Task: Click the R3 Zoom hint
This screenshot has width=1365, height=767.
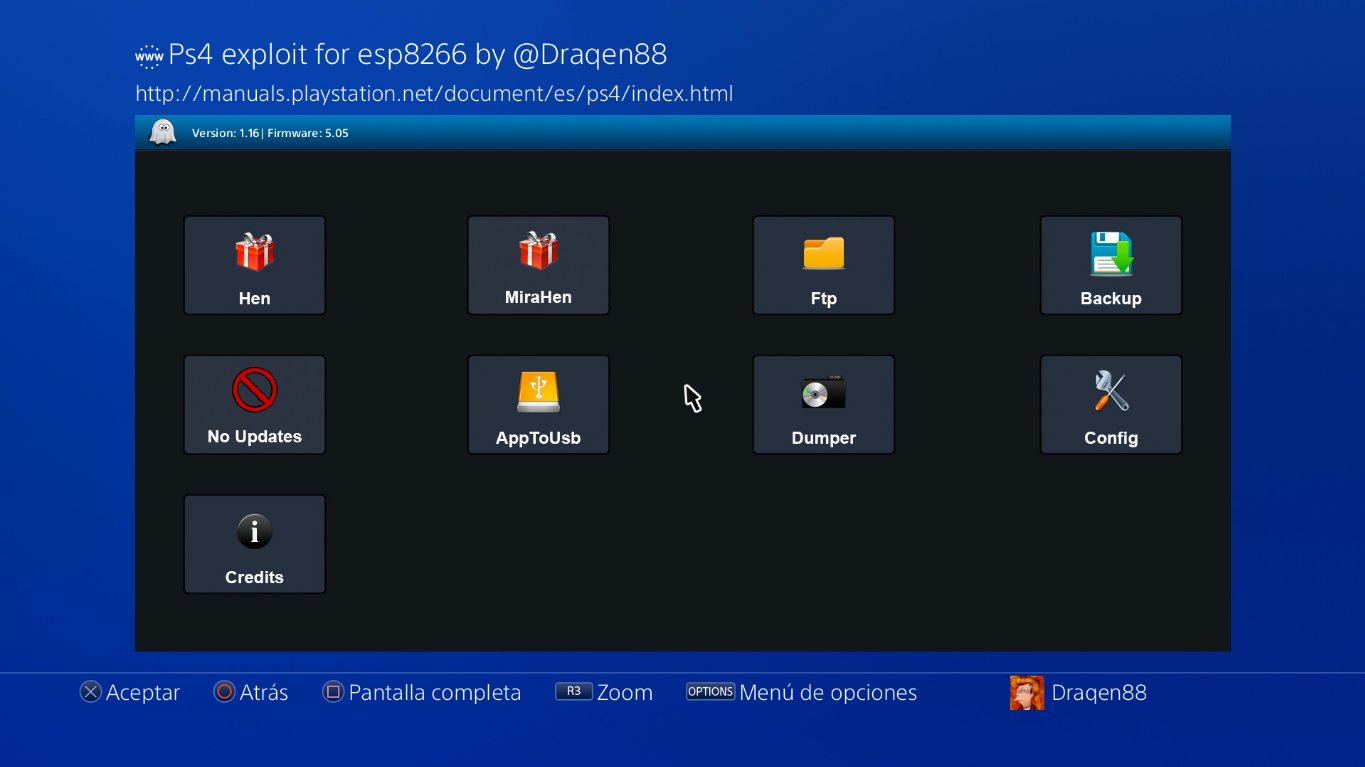Action: 604,692
